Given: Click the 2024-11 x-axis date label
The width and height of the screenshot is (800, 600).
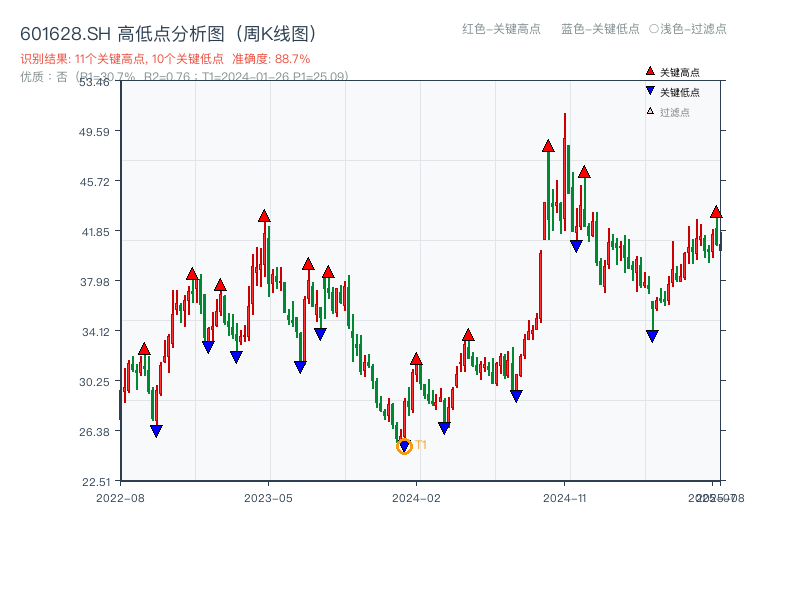Looking at the screenshot, I should coord(564,498).
